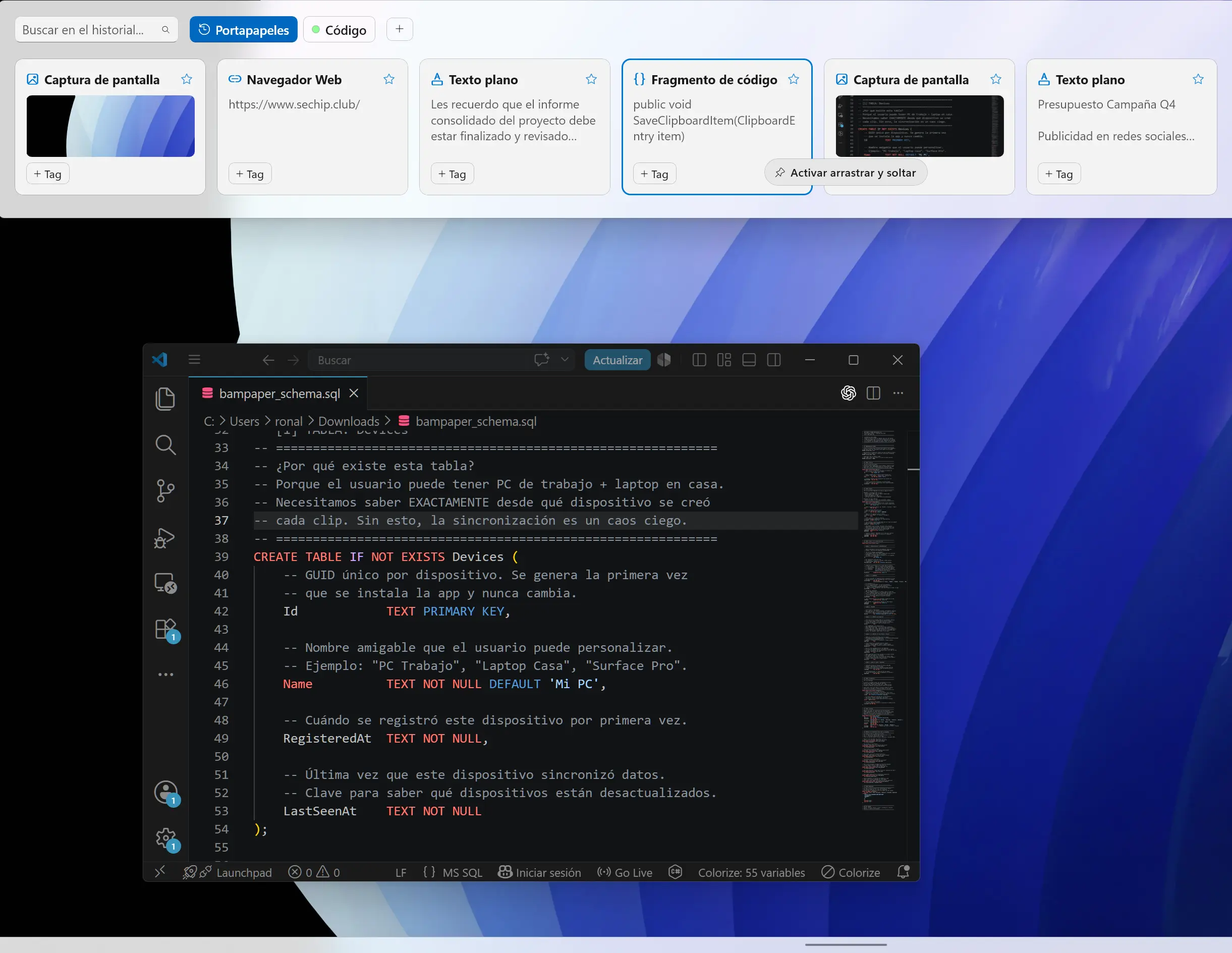Open More Actions ellipsis in editor toolbar

pyautogui.click(x=898, y=393)
